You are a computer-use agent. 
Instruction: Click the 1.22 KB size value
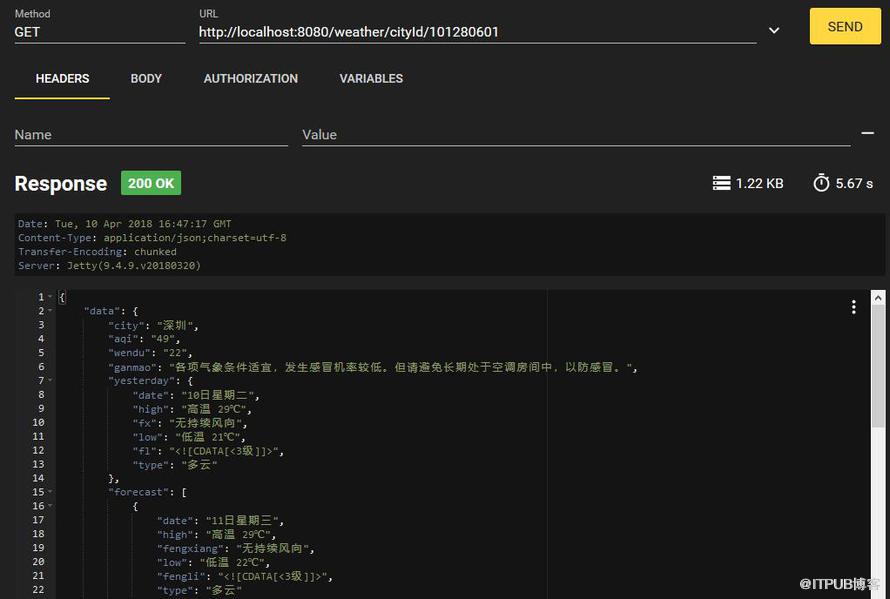coord(759,183)
